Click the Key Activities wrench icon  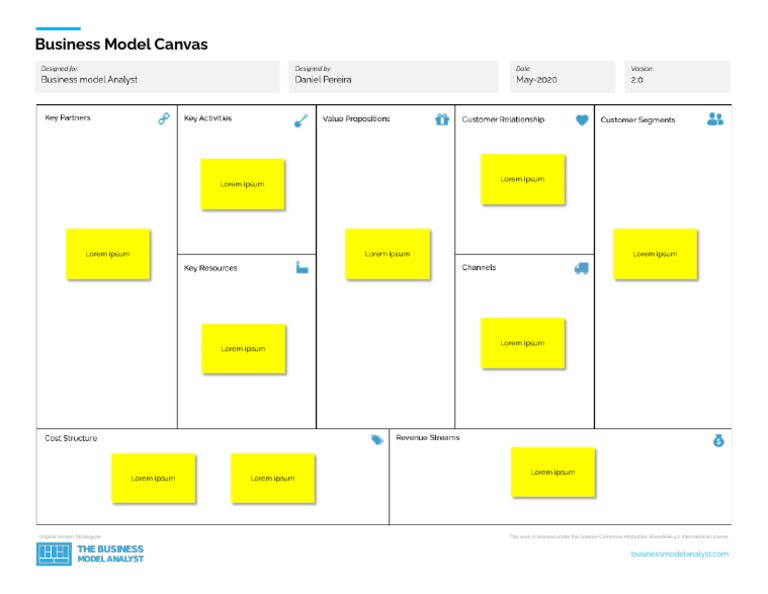pos(301,120)
